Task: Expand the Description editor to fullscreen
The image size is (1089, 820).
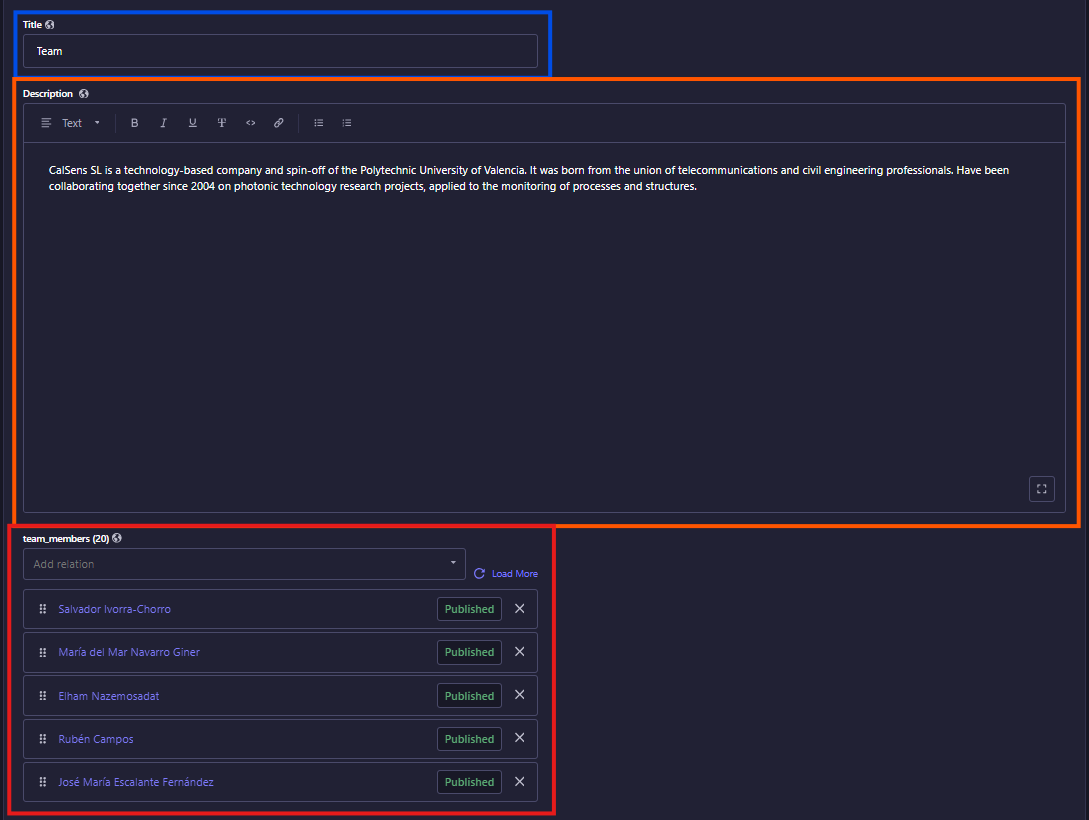Action: point(1041,489)
